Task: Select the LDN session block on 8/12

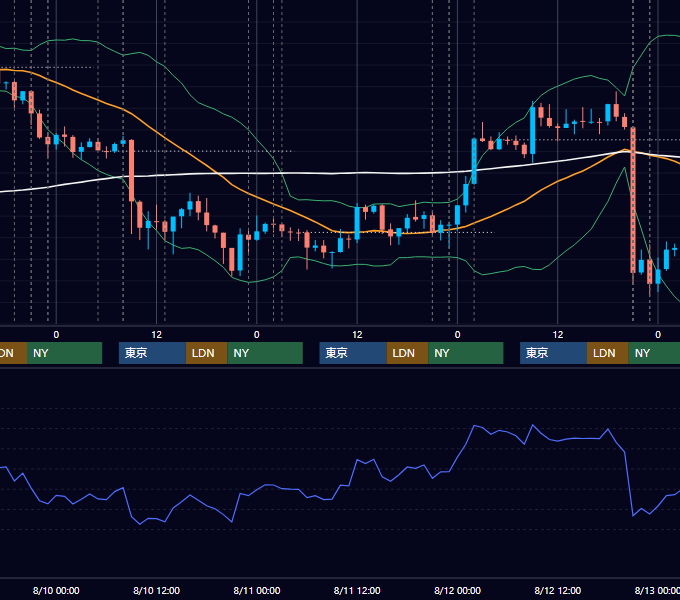Action: pyautogui.click(x=608, y=353)
